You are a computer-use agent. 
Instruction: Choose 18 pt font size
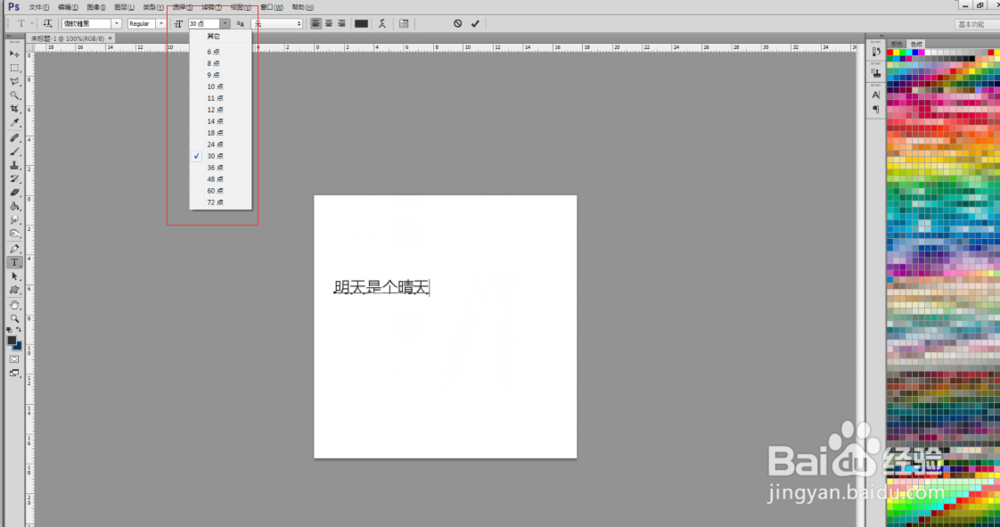coord(221,133)
